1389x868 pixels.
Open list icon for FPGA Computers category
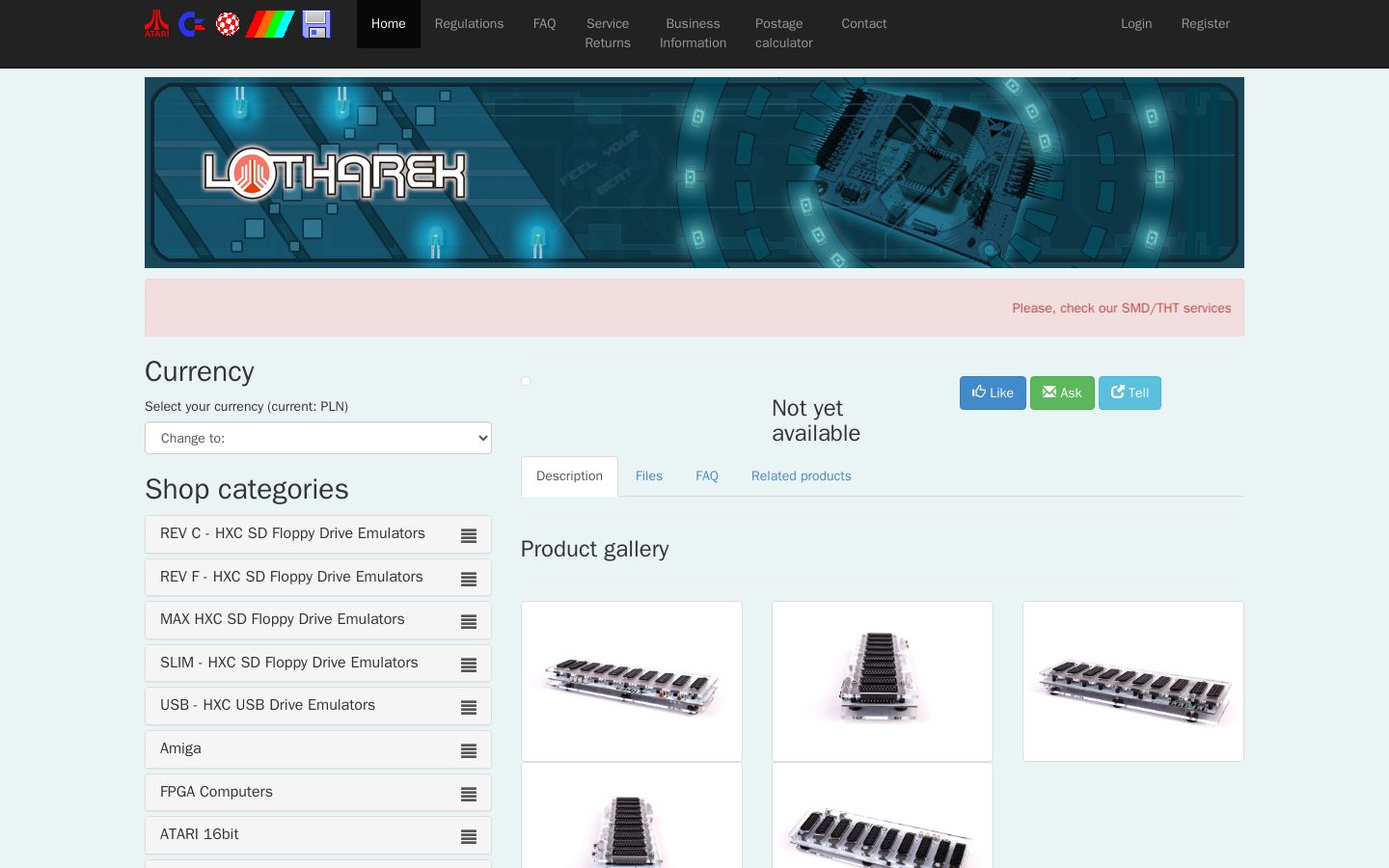(469, 794)
